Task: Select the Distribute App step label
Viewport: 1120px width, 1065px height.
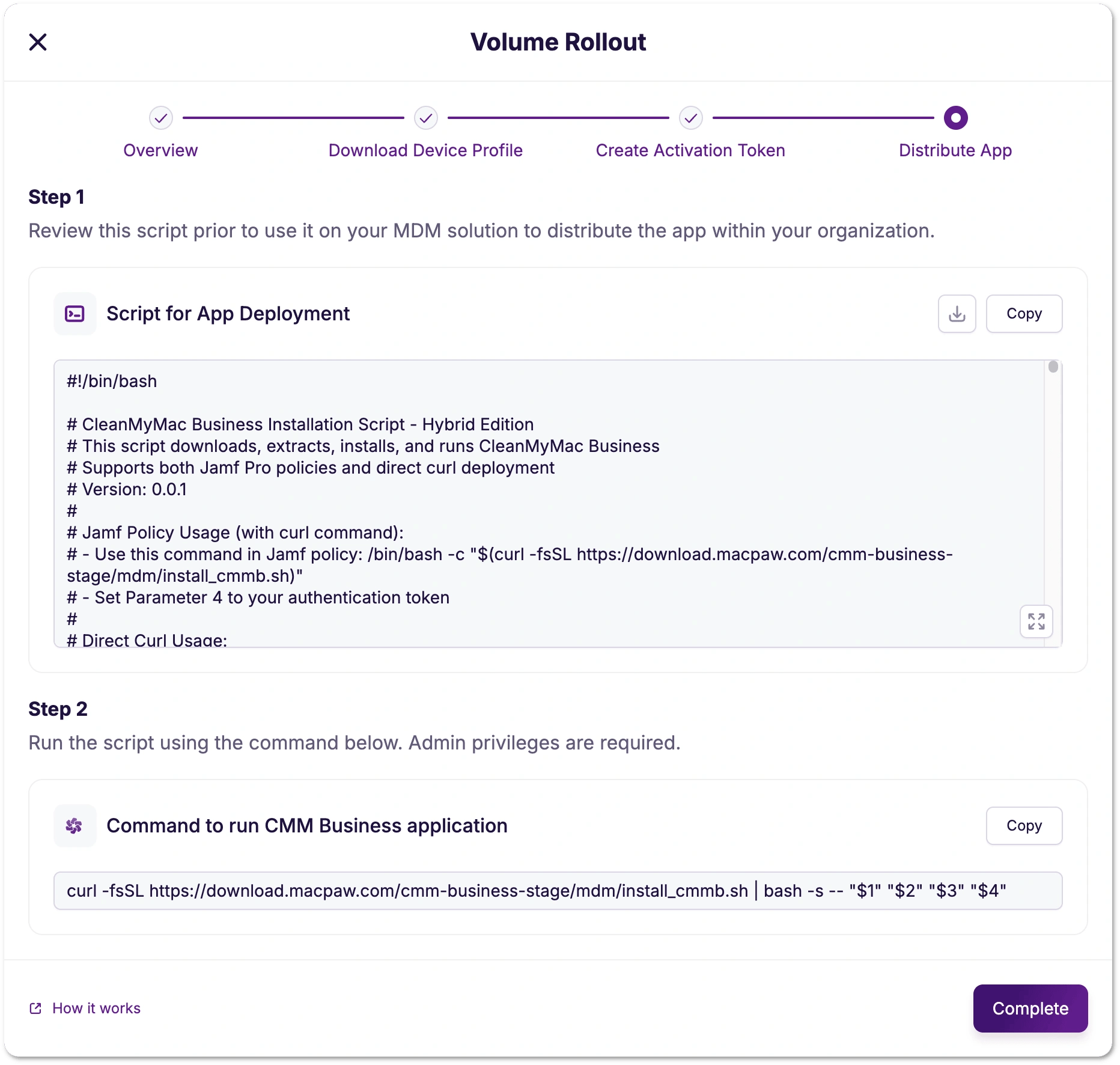Action: pos(955,150)
